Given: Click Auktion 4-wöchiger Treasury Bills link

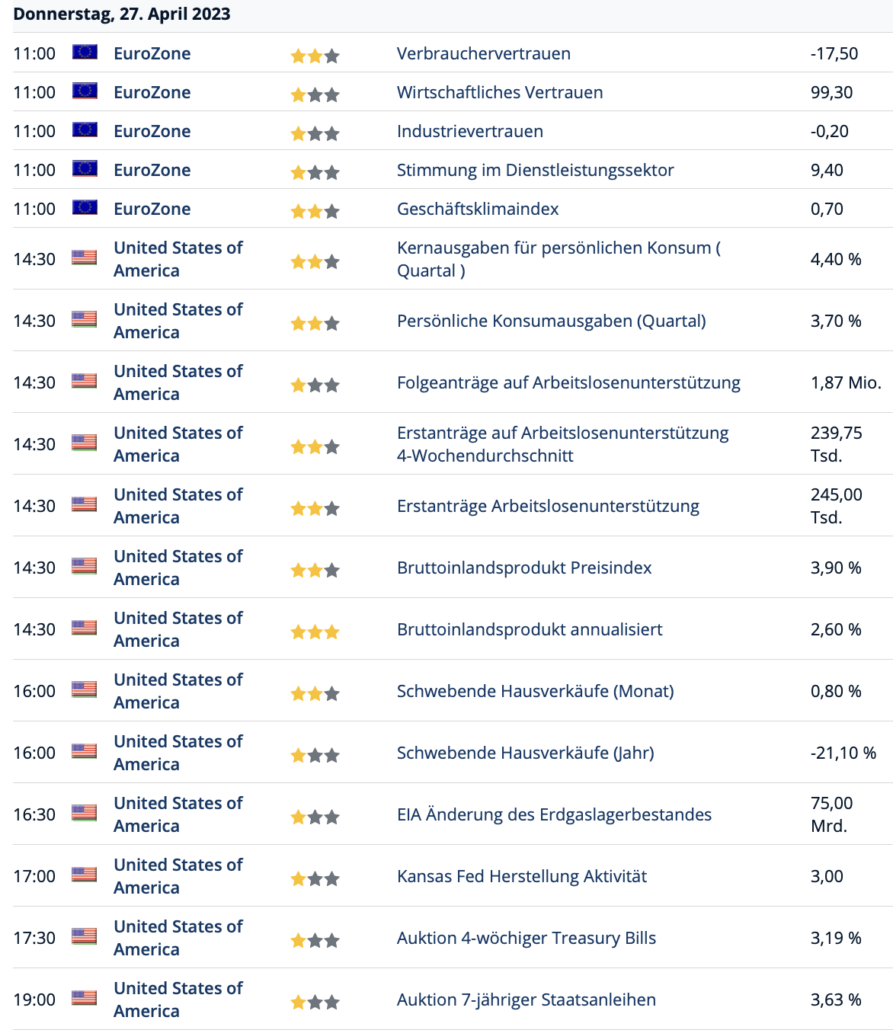Looking at the screenshot, I should (x=526, y=938).
